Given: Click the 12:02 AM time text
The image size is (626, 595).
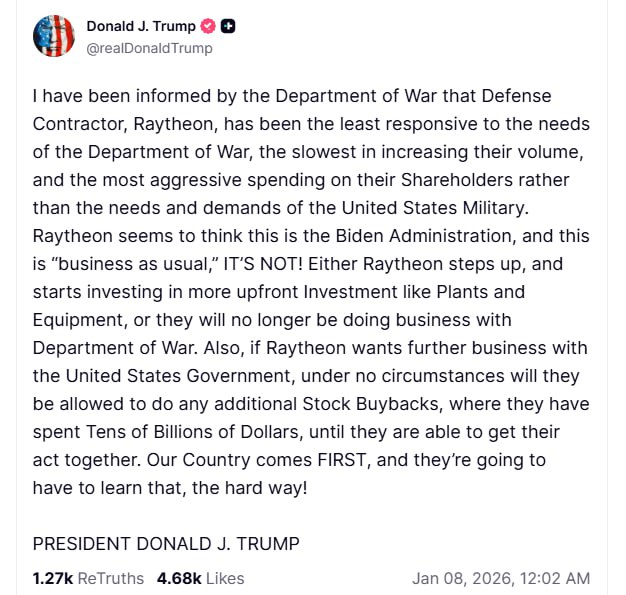Looking at the screenshot, I should pos(557,578).
